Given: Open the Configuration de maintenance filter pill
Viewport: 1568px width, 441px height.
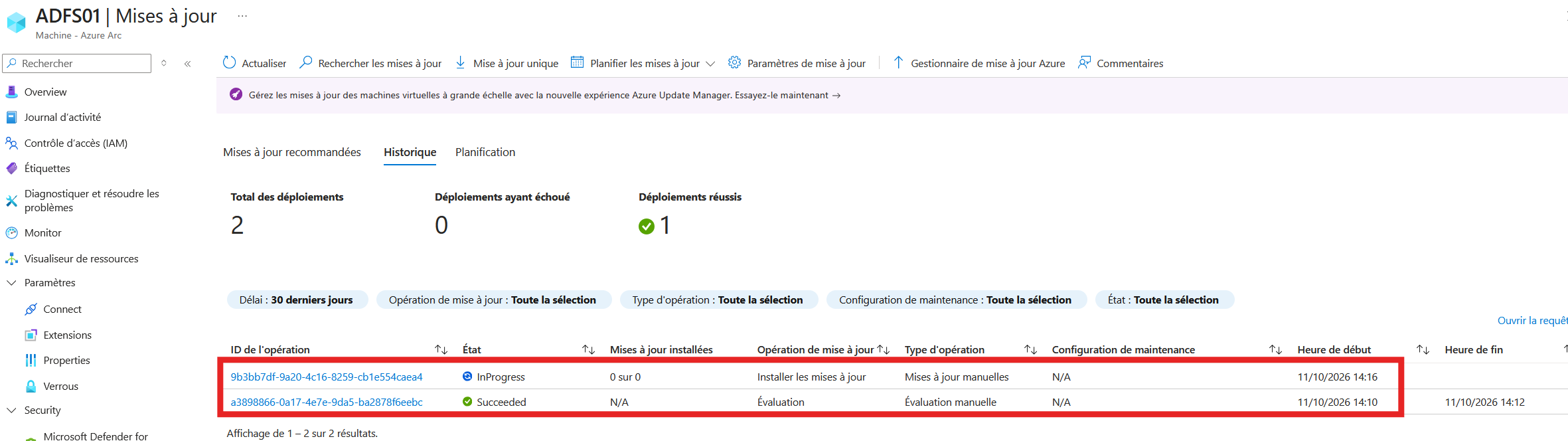Looking at the screenshot, I should coord(956,300).
